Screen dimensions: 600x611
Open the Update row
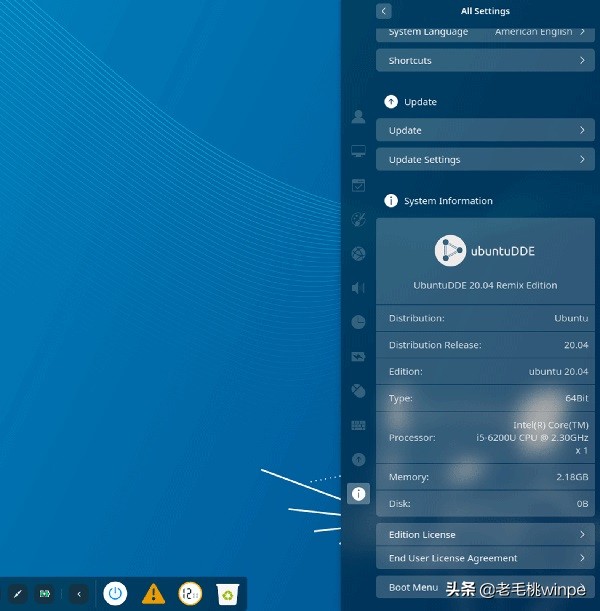pos(485,130)
